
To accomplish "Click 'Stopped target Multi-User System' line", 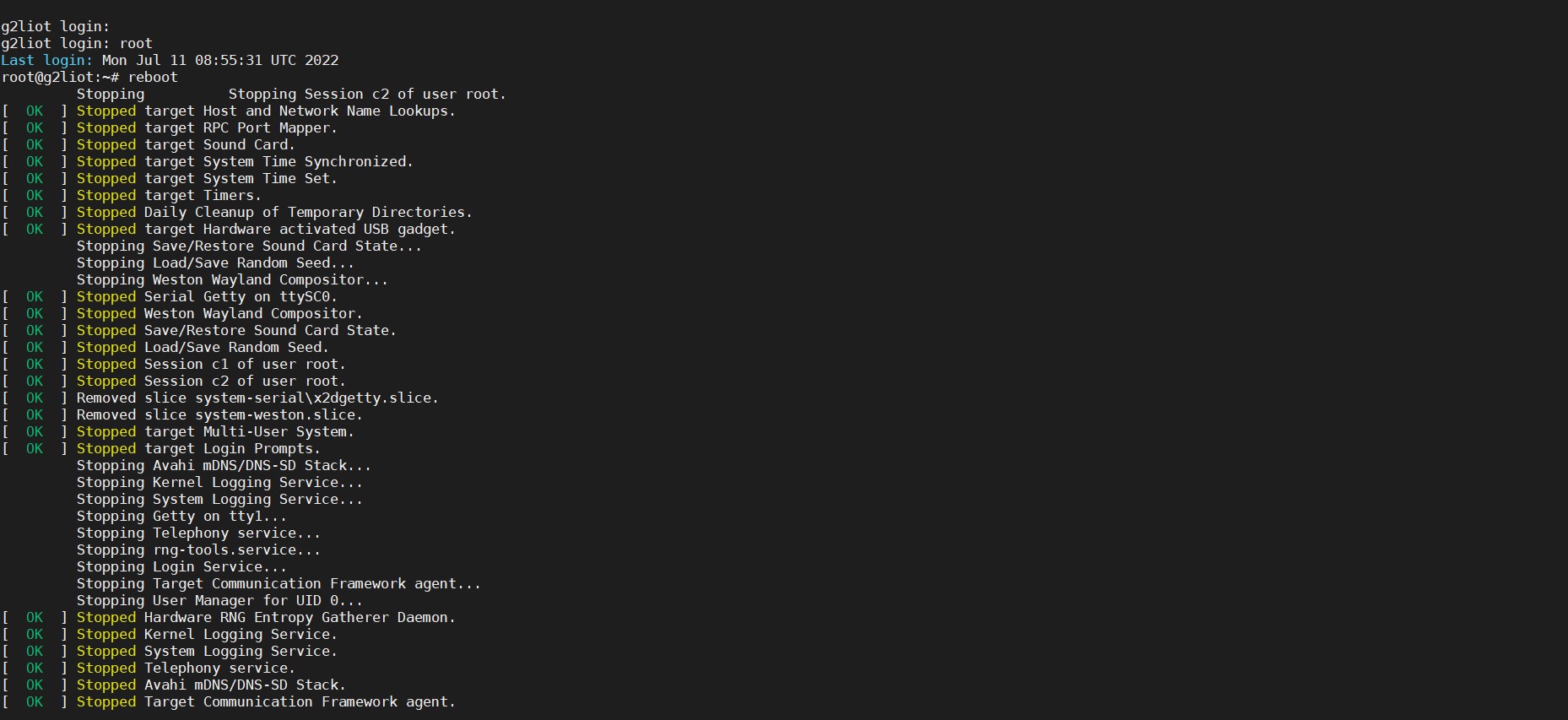I will tap(215, 431).
